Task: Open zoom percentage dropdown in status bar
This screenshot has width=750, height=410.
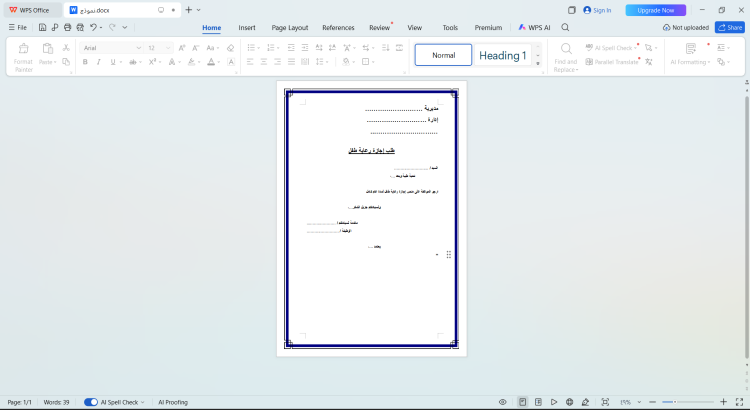Action: coord(639,402)
